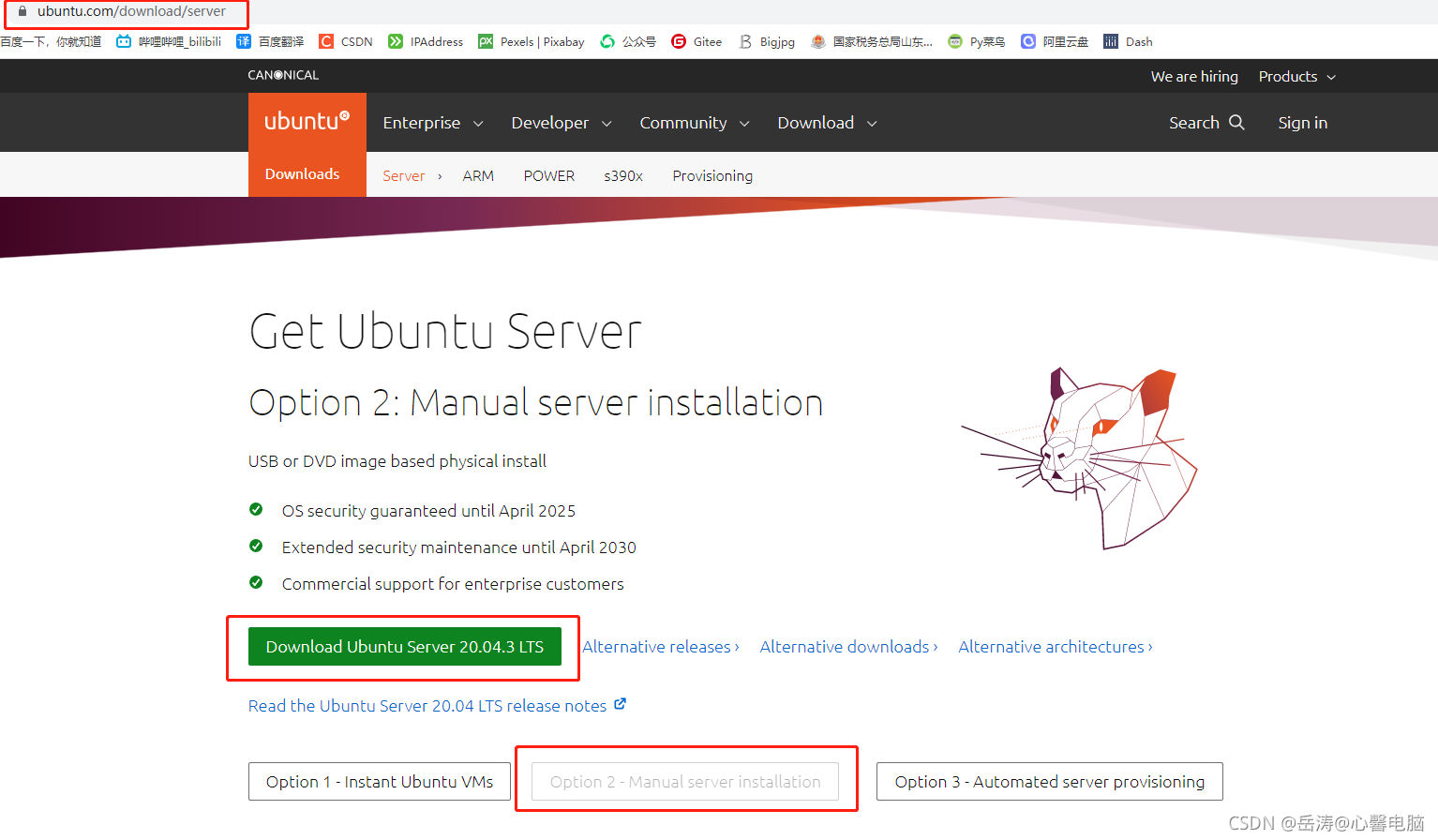The image size is (1438, 840).
Task: Expand the Products dropdown
Action: (x=1297, y=76)
